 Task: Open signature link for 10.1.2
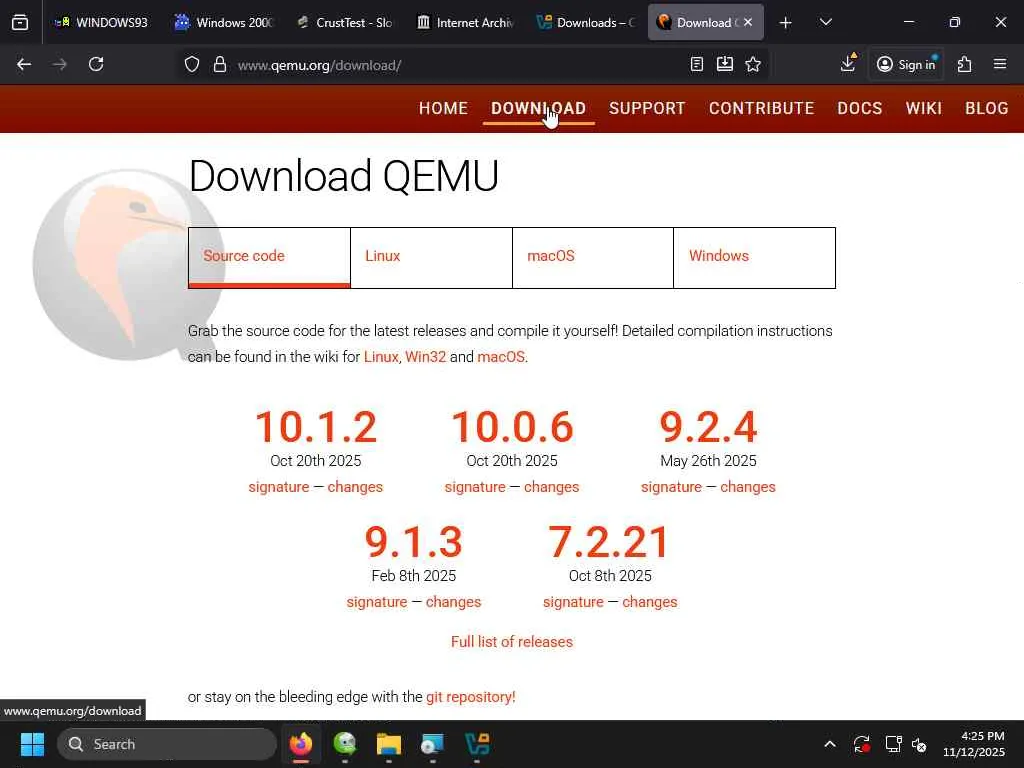coord(279,487)
